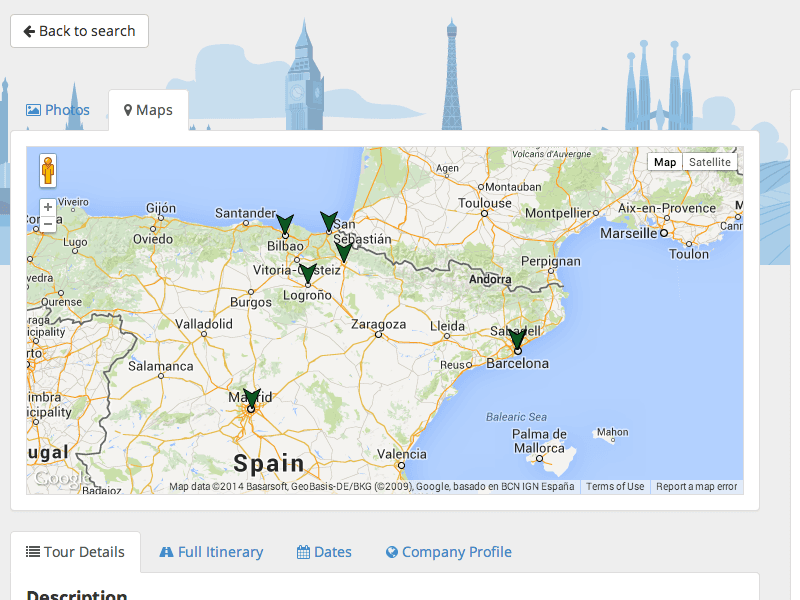
Task: Select the green marker at San Sebastián
Action: click(x=328, y=221)
